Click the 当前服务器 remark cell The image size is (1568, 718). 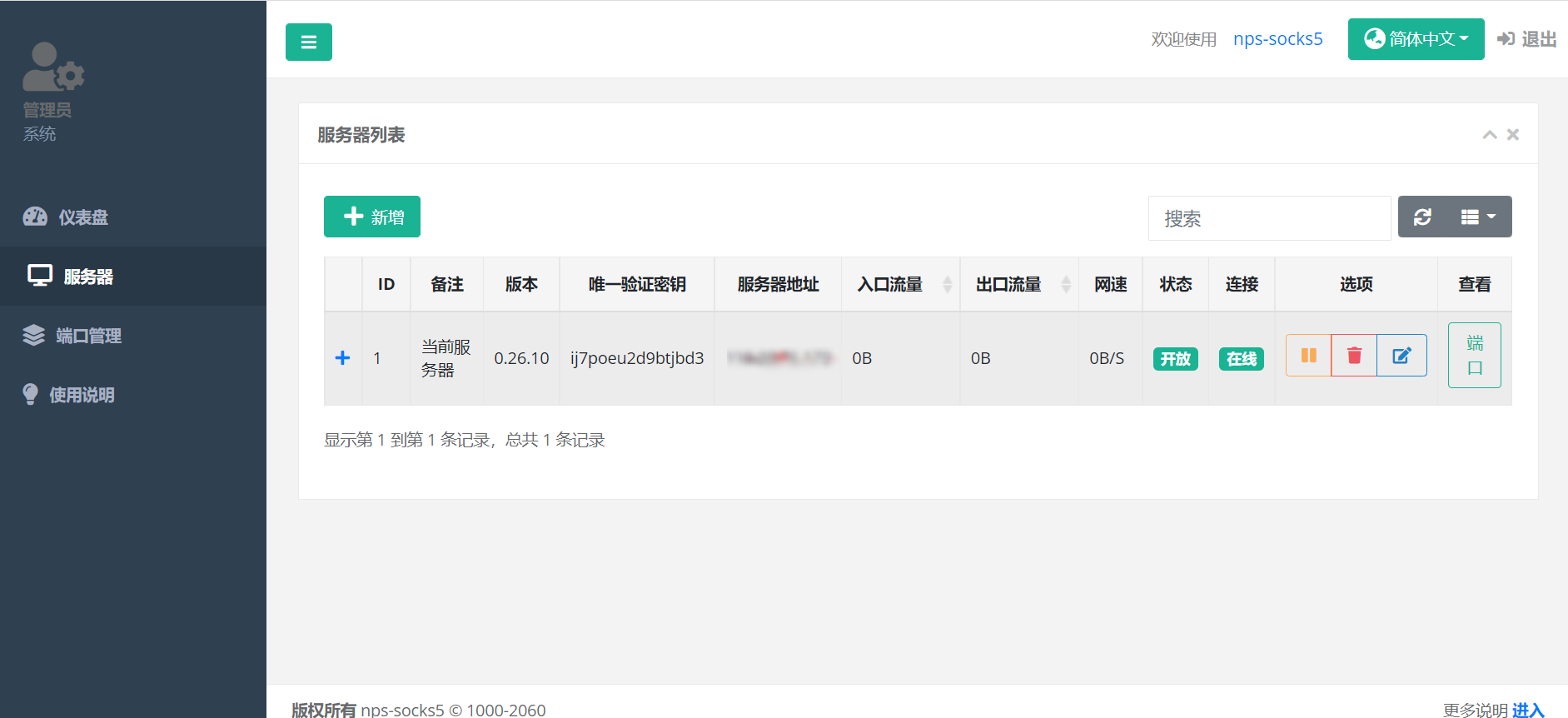point(446,358)
